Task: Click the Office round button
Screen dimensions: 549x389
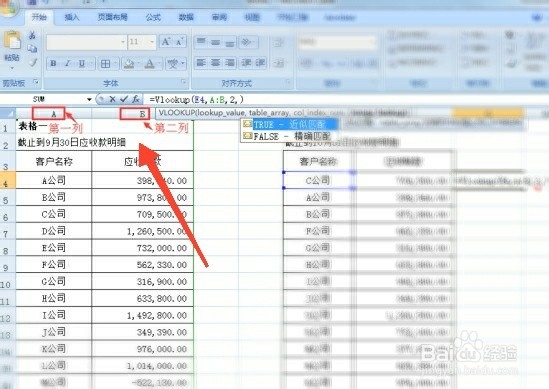Action: (8, 8)
